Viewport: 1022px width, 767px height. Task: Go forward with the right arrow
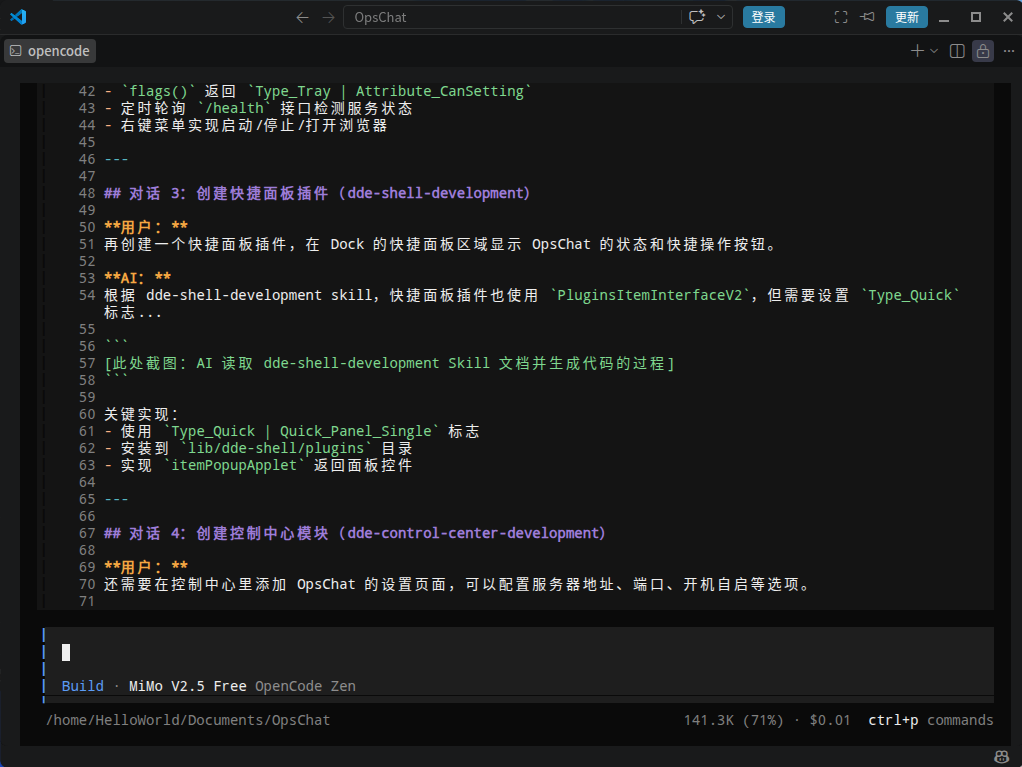click(328, 18)
